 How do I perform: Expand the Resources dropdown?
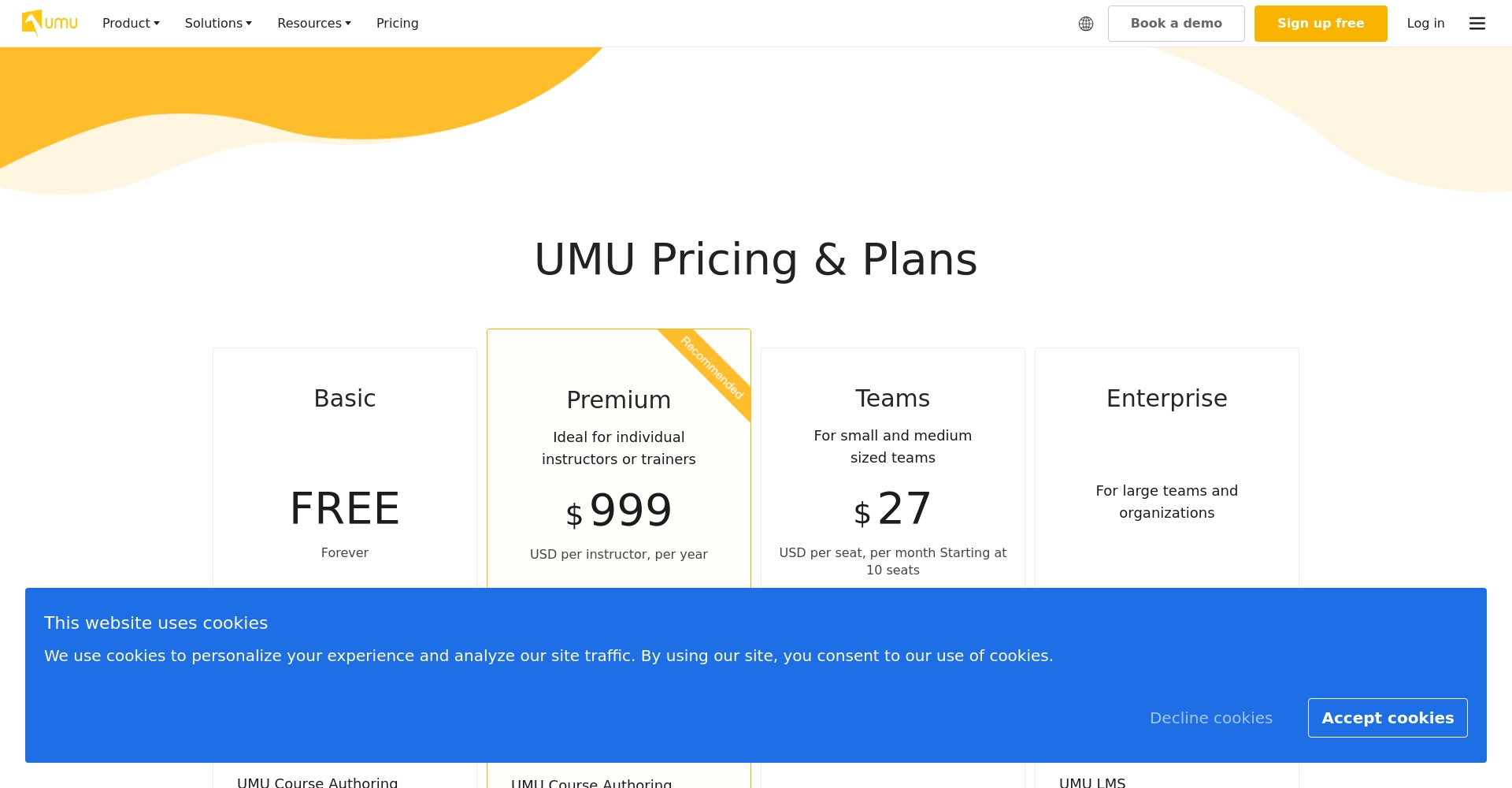click(313, 23)
